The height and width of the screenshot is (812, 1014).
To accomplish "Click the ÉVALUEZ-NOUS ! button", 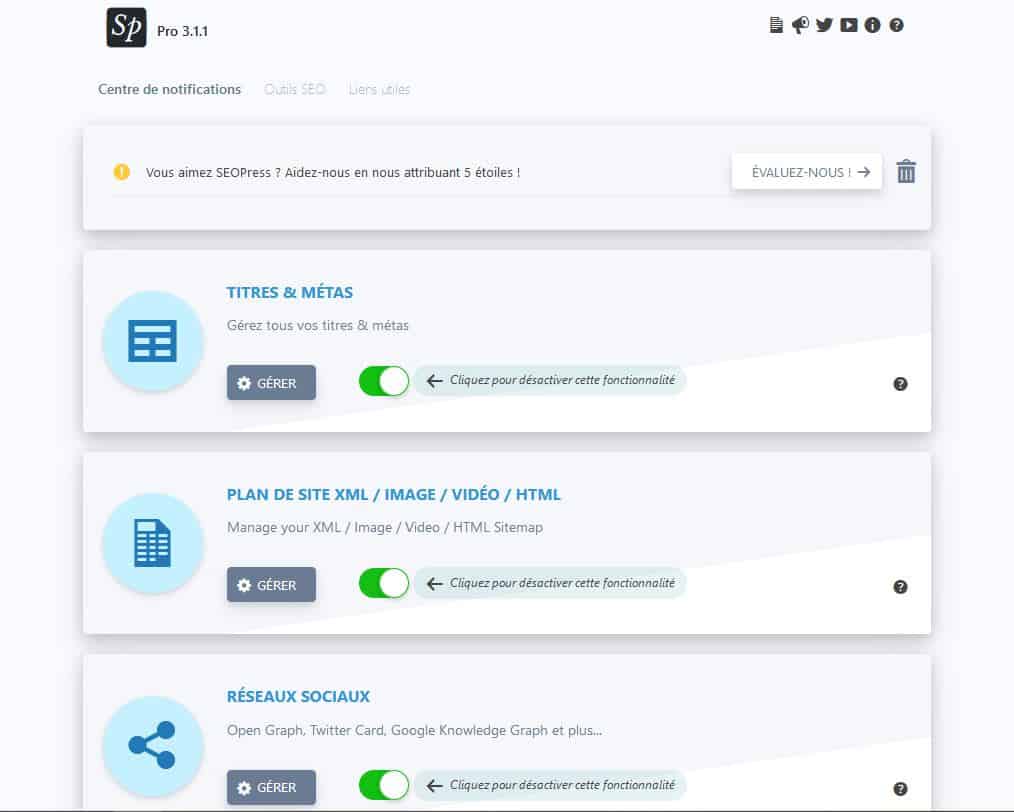I will pyautogui.click(x=807, y=172).
